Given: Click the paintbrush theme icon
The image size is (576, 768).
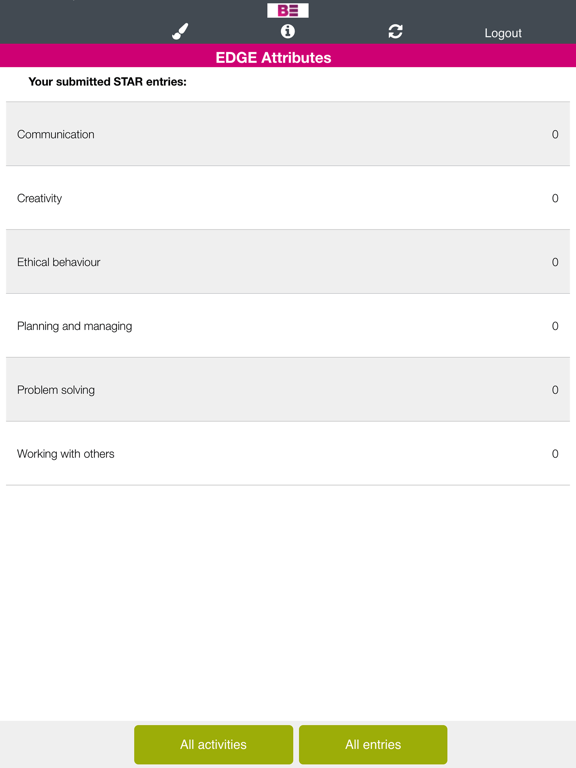Looking at the screenshot, I should [180, 31].
